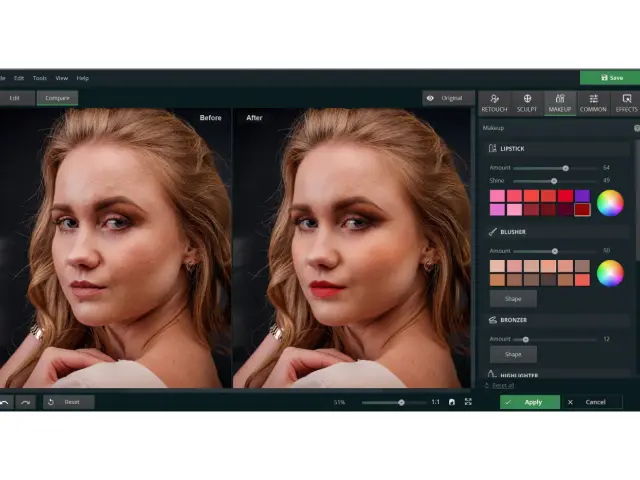Click the Lipstick section icon
Viewport: 640px width, 480px height.
[492, 148]
